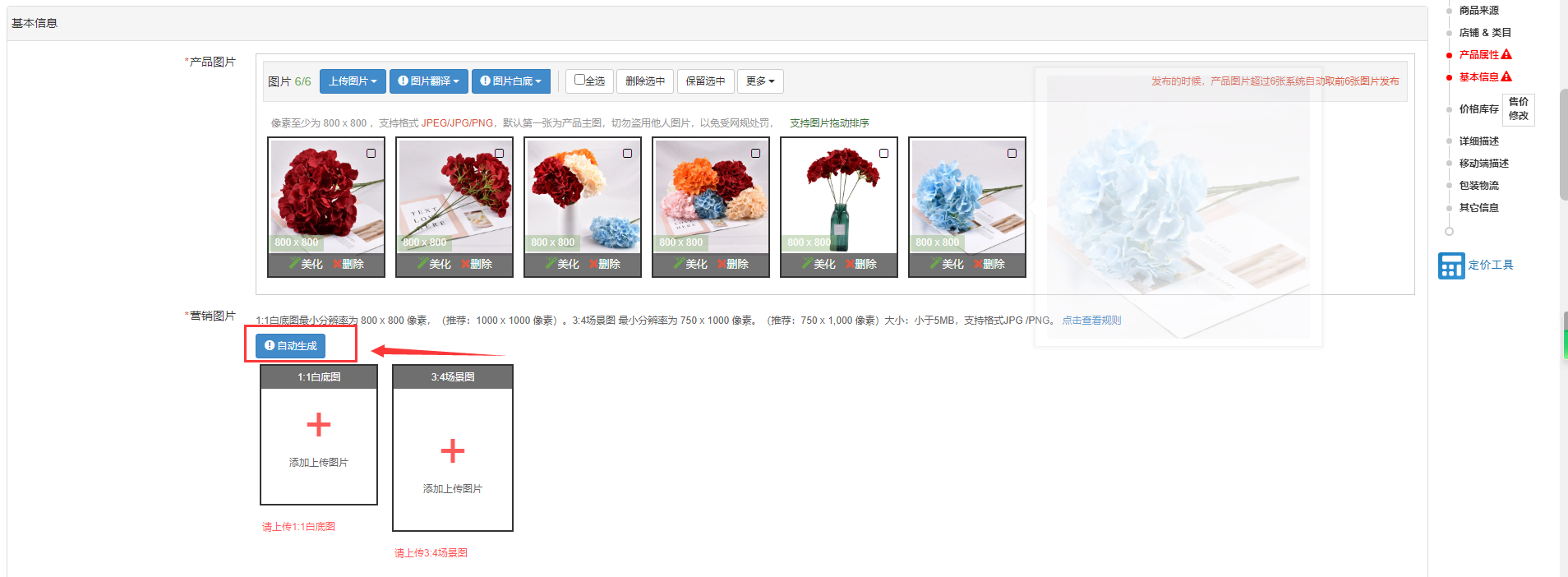Click the 删除选中 button
The image size is (1568, 577).
(x=645, y=81)
